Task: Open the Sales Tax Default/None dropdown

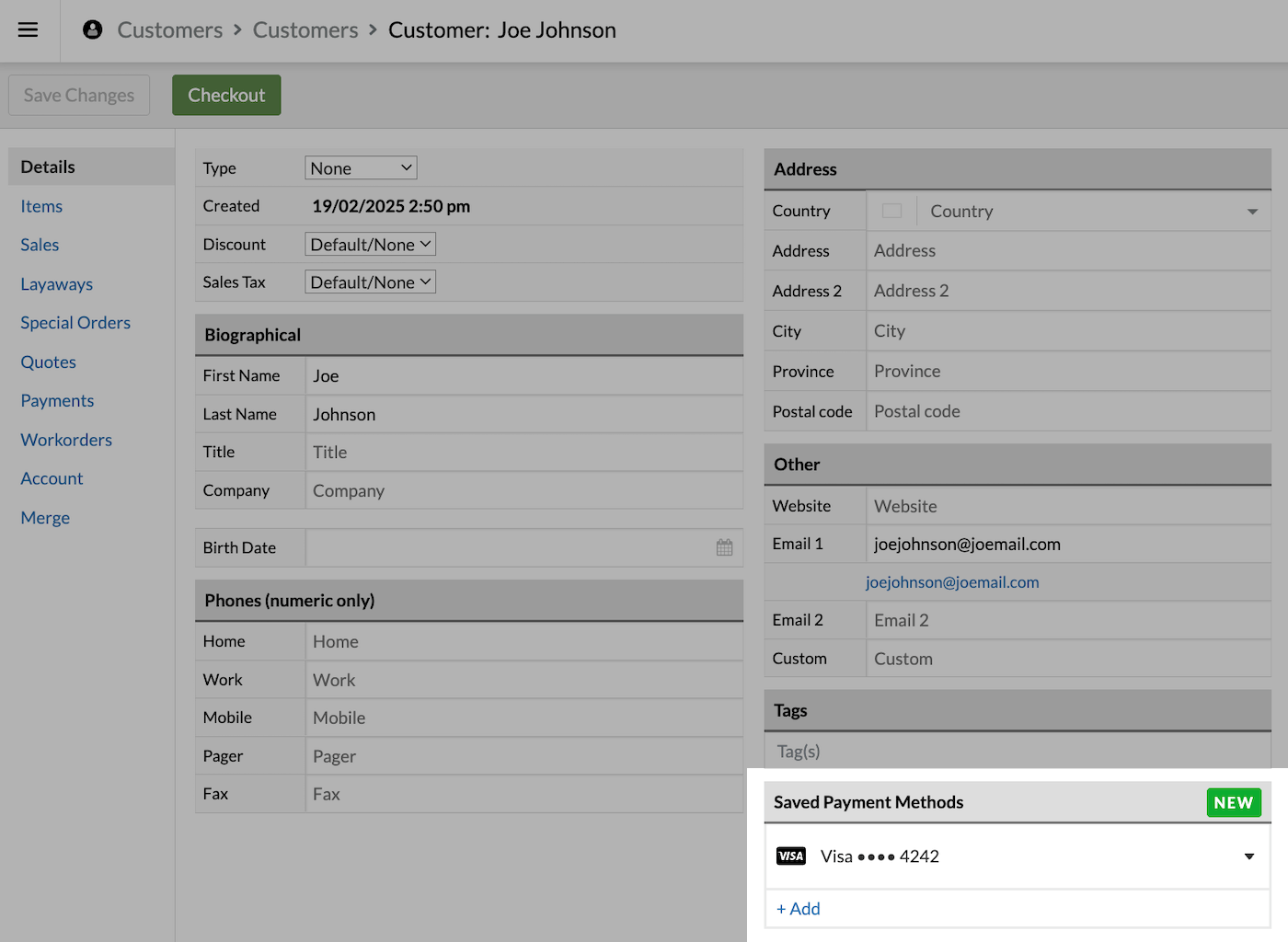Action: point(370,281)
